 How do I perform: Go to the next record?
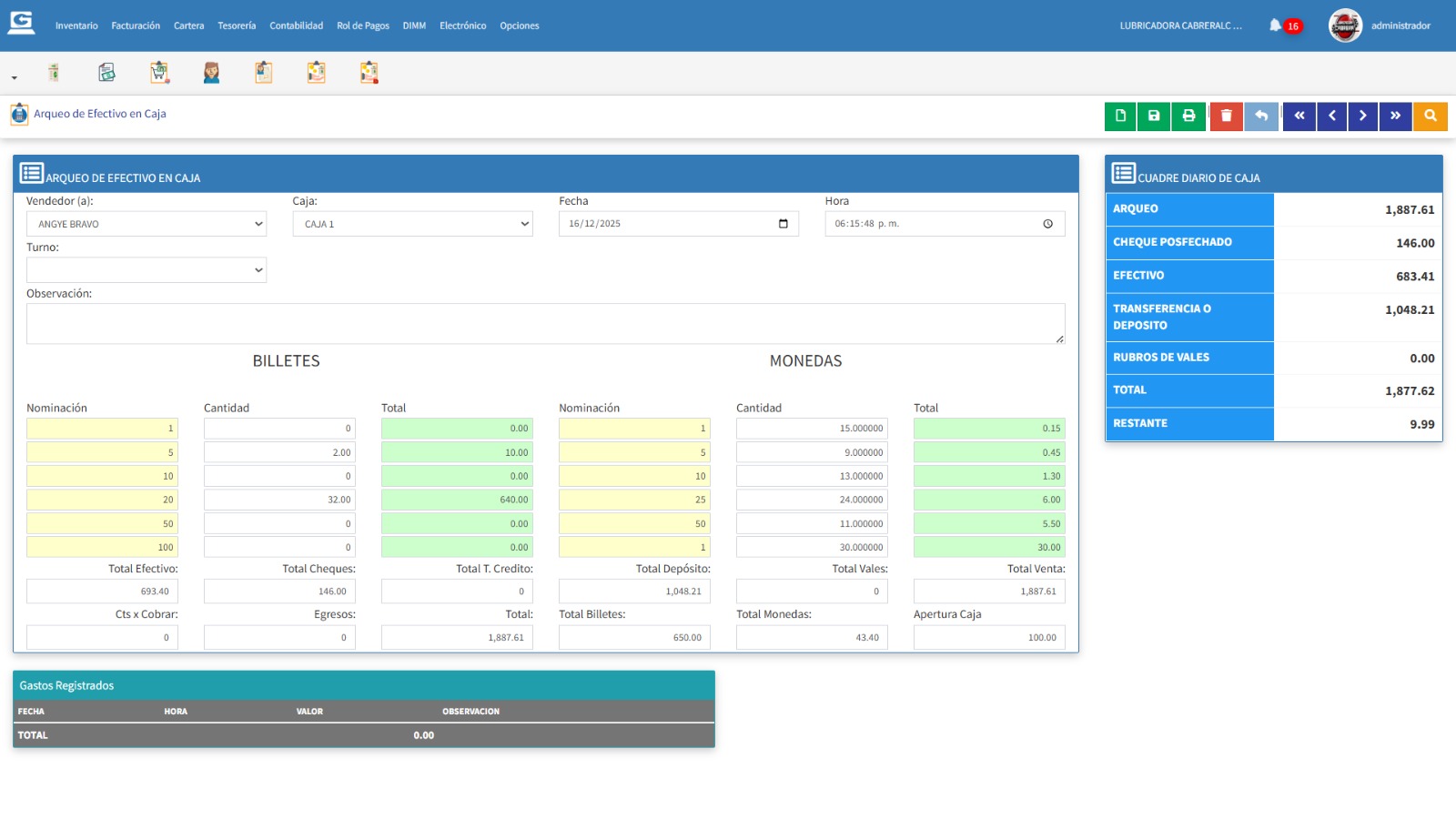pos(1362,116)
